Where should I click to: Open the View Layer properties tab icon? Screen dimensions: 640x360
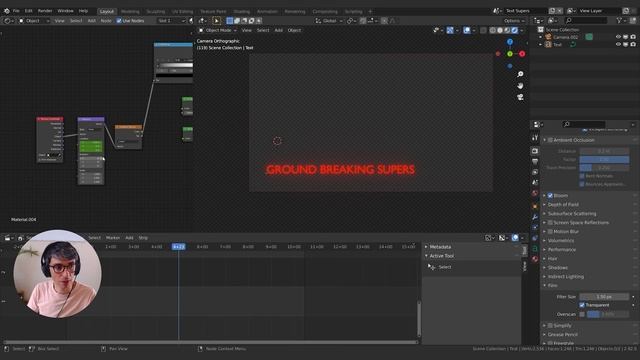(x=535, y=172)
